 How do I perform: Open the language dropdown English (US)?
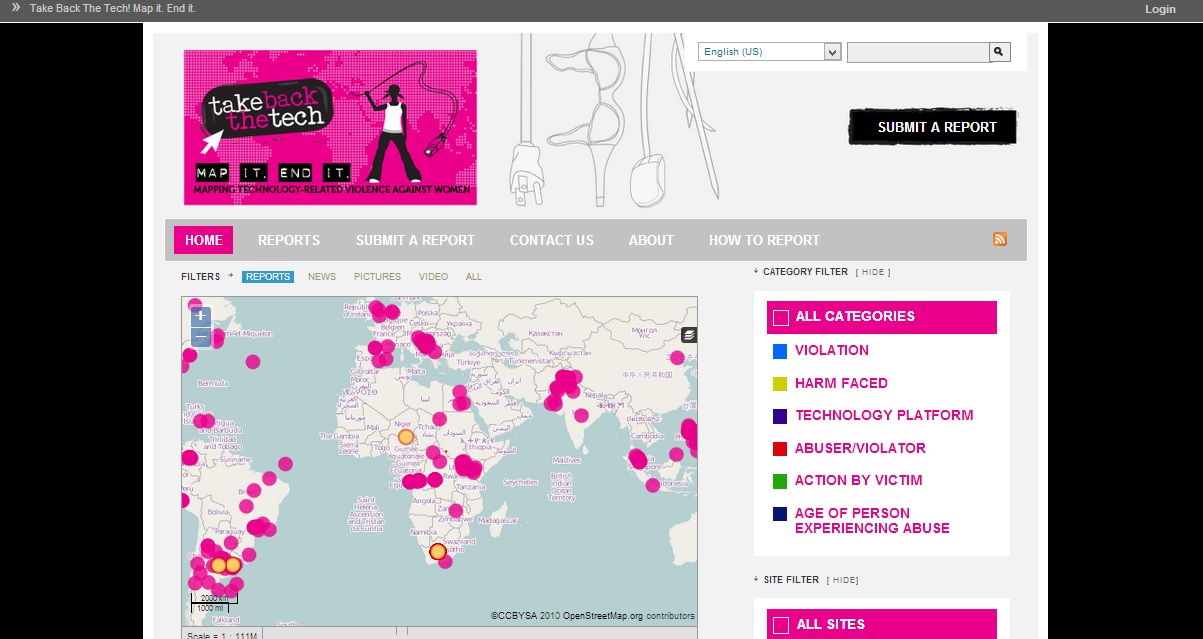coord(769,52)
